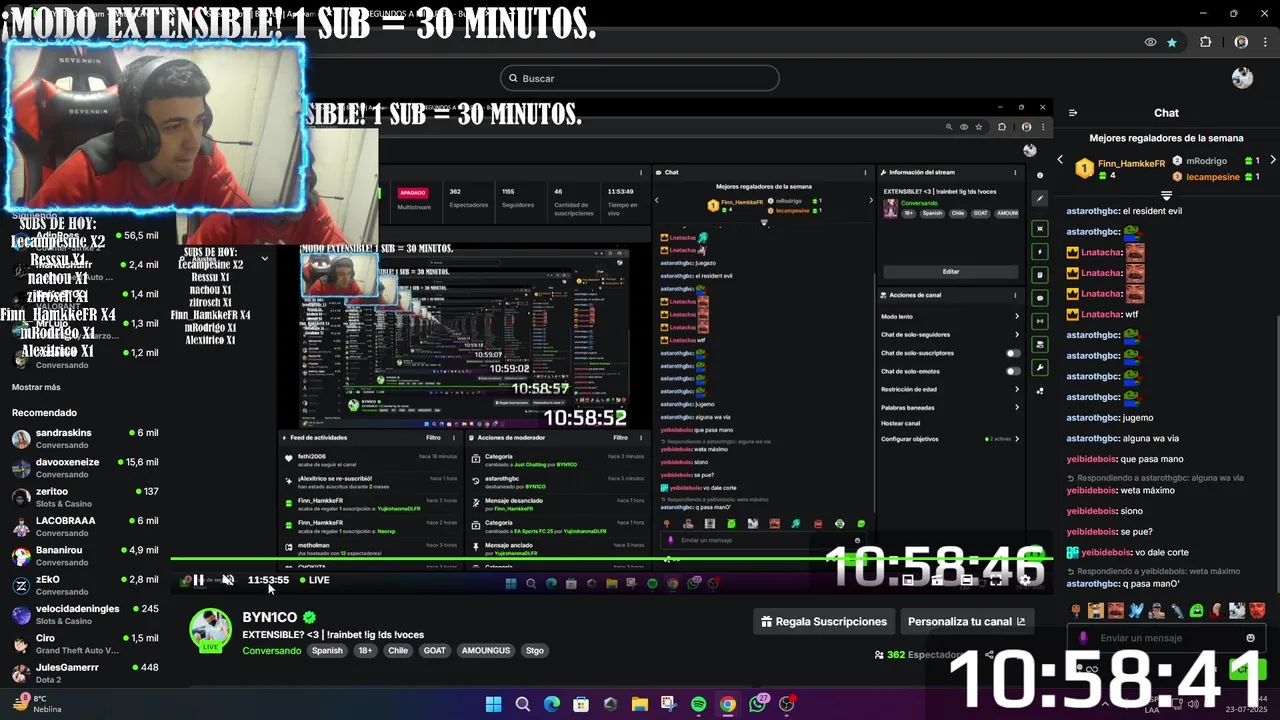Open the sandraskins recommended channel
Image resolution: width=1280 pixels, height=720 pixels.
85,439
